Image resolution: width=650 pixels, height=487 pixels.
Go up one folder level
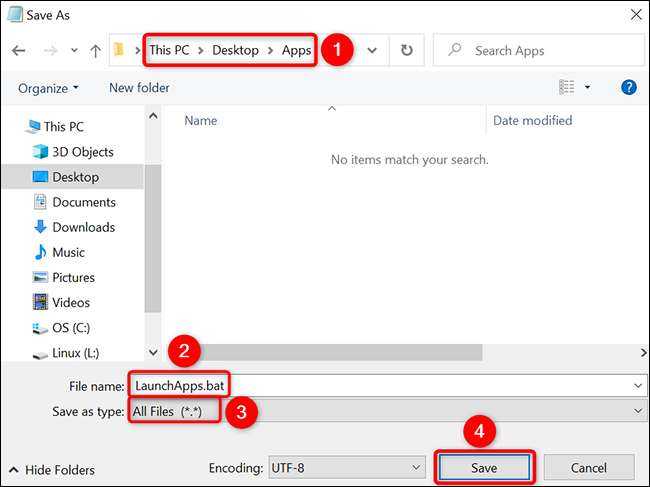pos(95,51)
